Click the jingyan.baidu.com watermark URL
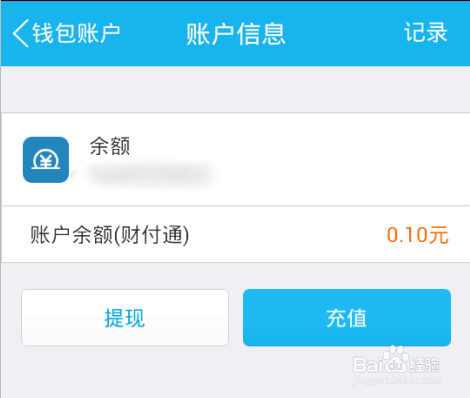This screenshot has height=398, width=470. coord(397,380)
